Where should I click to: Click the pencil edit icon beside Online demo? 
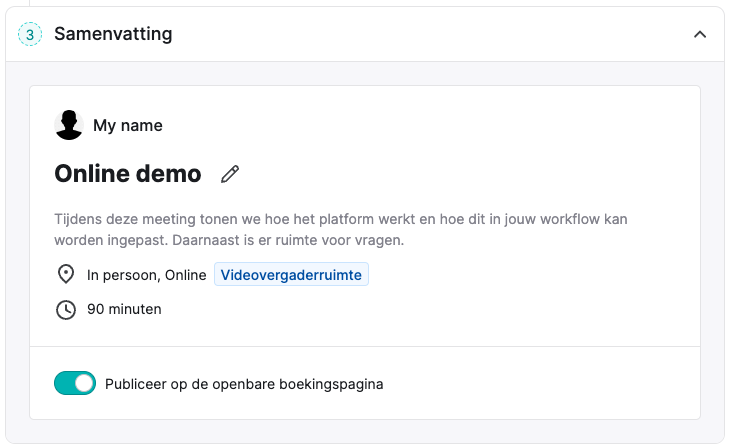pos(230,174)
